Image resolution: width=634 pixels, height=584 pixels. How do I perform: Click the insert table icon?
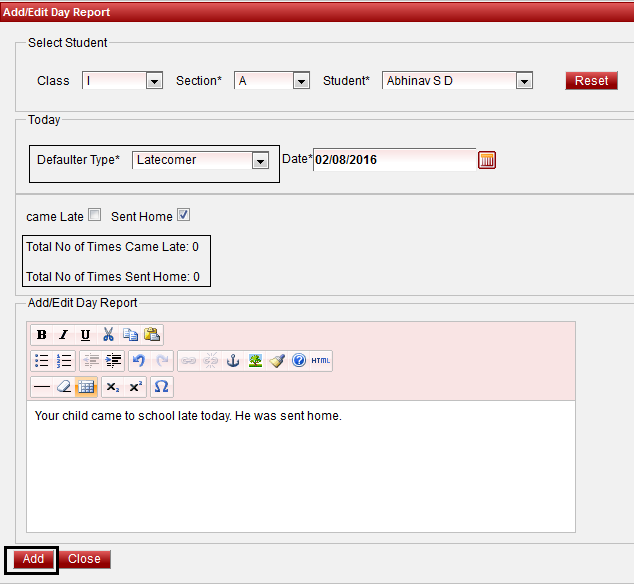tap(86, 387)
